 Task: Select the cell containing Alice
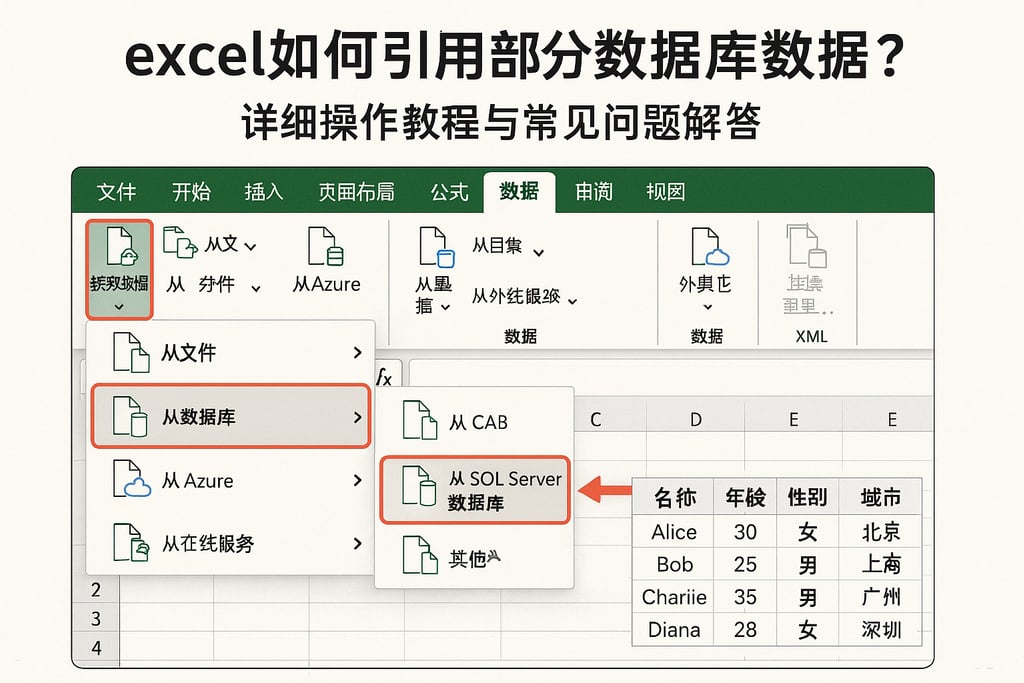[672, 531]
